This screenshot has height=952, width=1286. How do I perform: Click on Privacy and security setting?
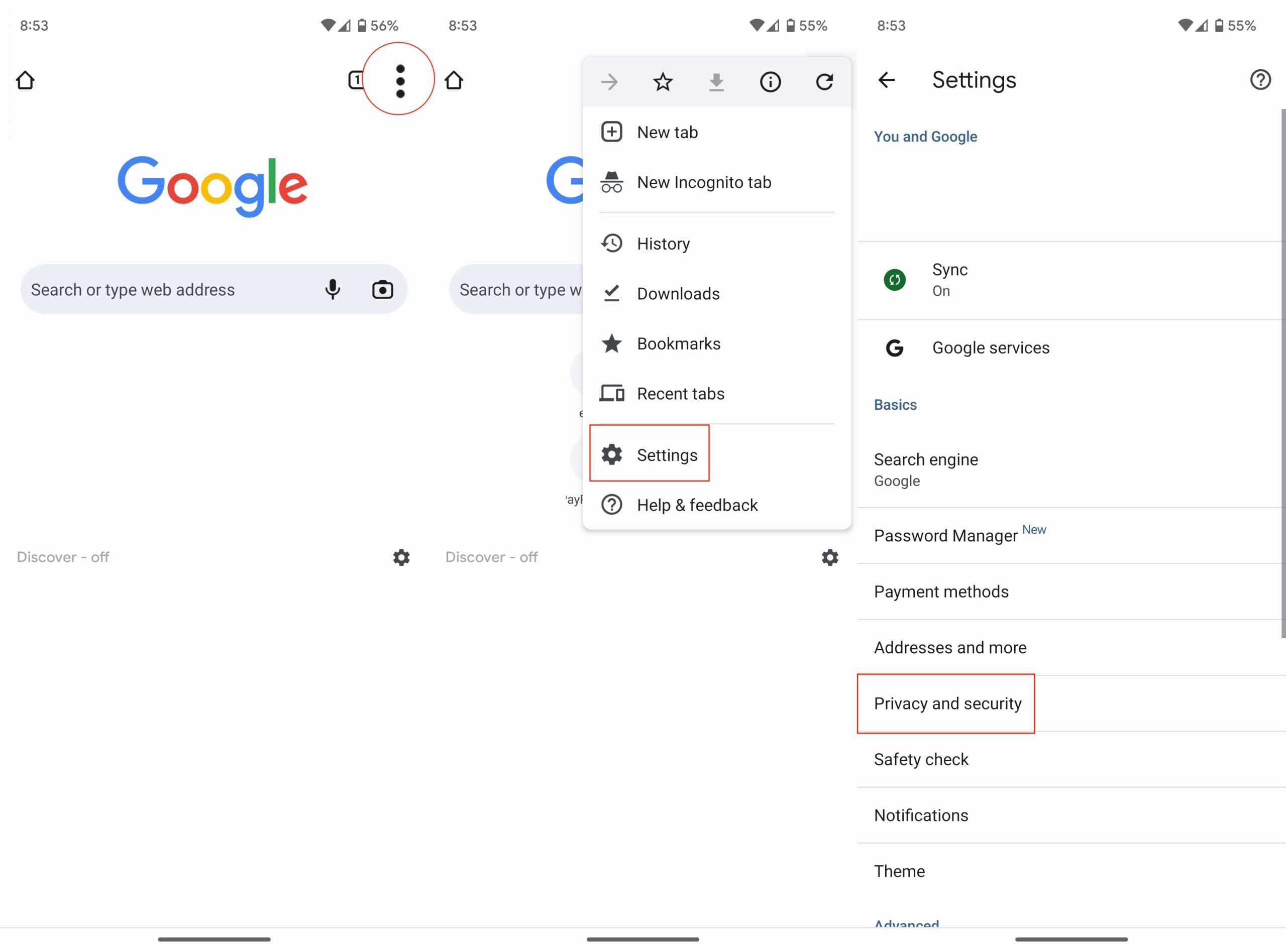pos(947,703)
